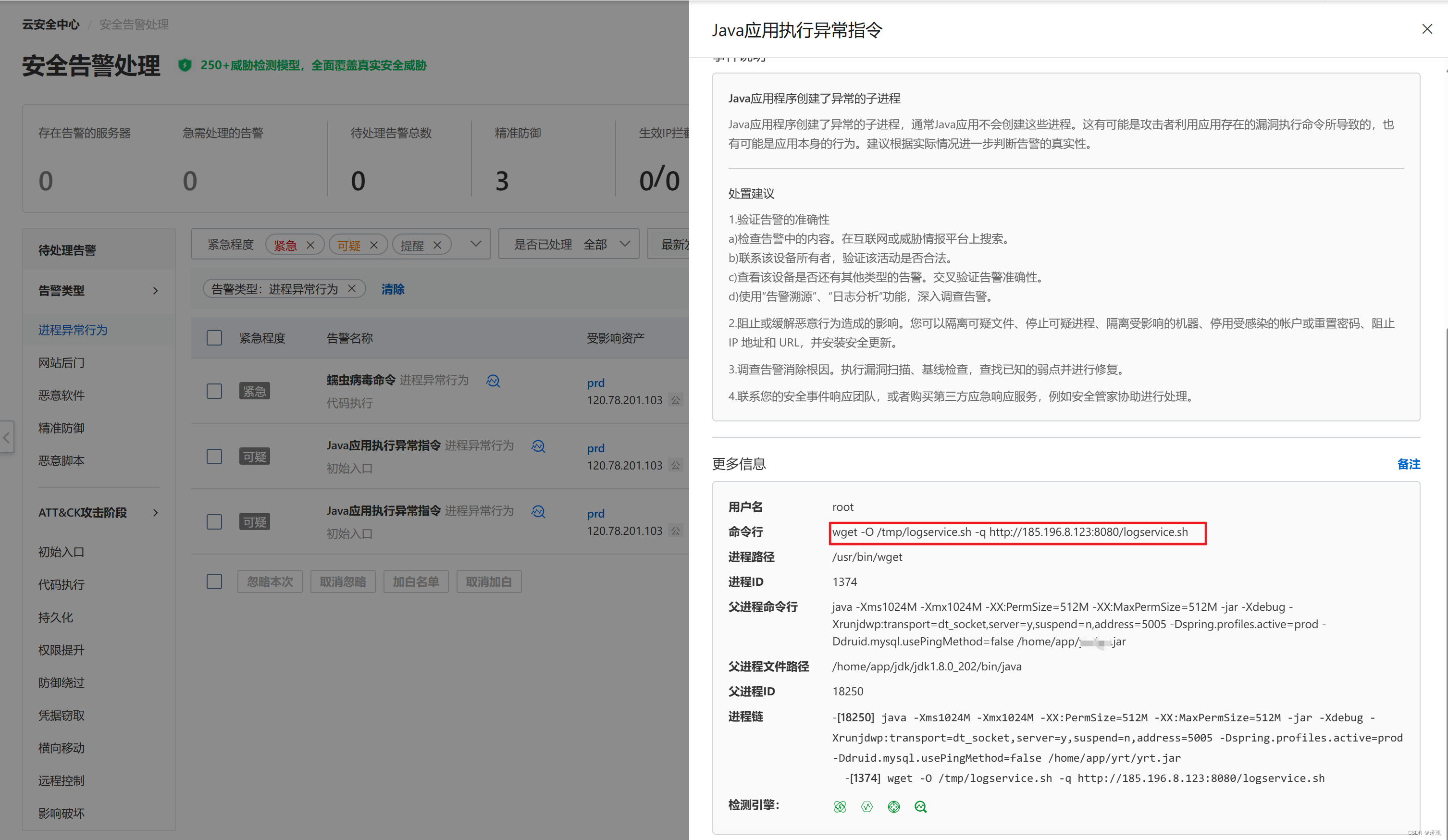Click the magnifier-chart detection engine icon
1448x840 pixels.
[x=920, y=807]
